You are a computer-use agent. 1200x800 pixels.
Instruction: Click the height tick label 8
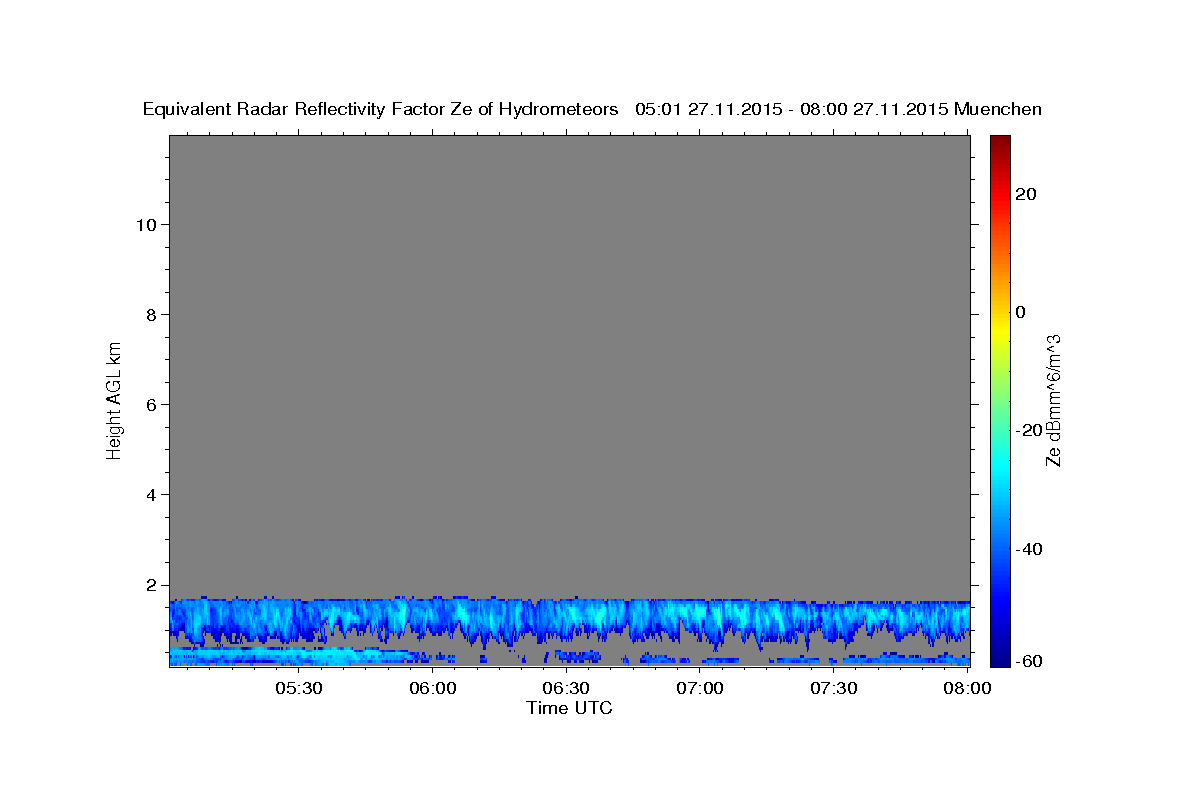[152, 314]
